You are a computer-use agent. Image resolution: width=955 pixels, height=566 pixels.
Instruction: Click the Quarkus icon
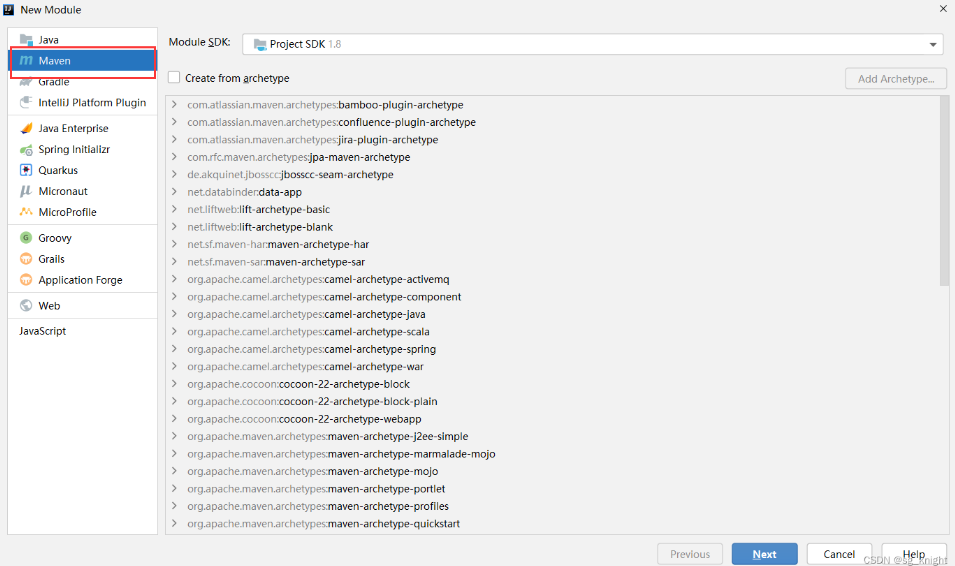[x=26, y=170]
